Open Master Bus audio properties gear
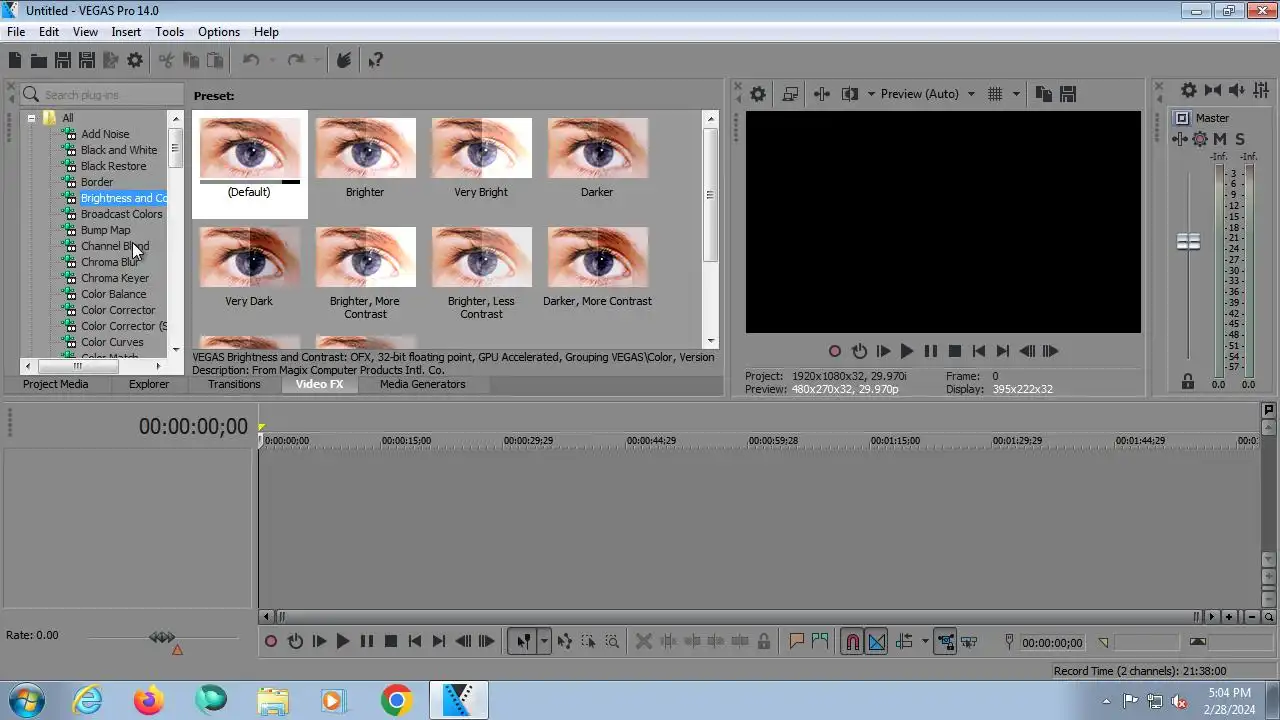The image size is (1280, 720). point(1189,90)
